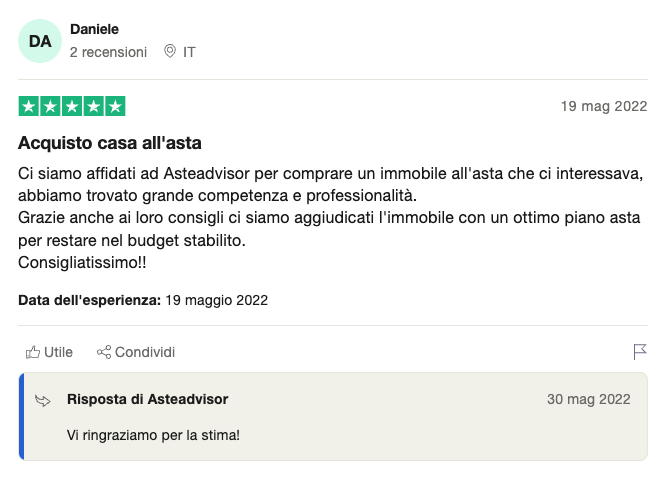668x482 pixels.
Task: Click the third green rating star
Action: coord(72,106)
